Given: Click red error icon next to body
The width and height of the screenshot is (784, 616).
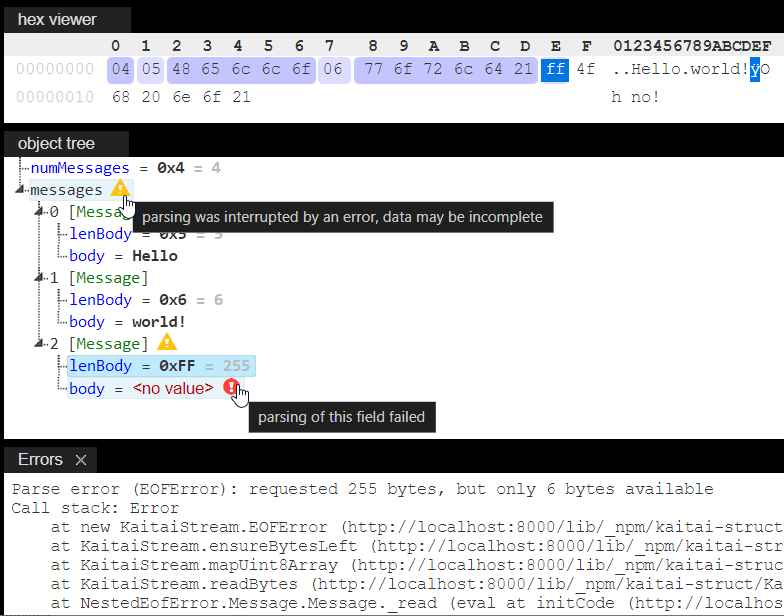Looking at the screenshot, I should pos(231,388).
